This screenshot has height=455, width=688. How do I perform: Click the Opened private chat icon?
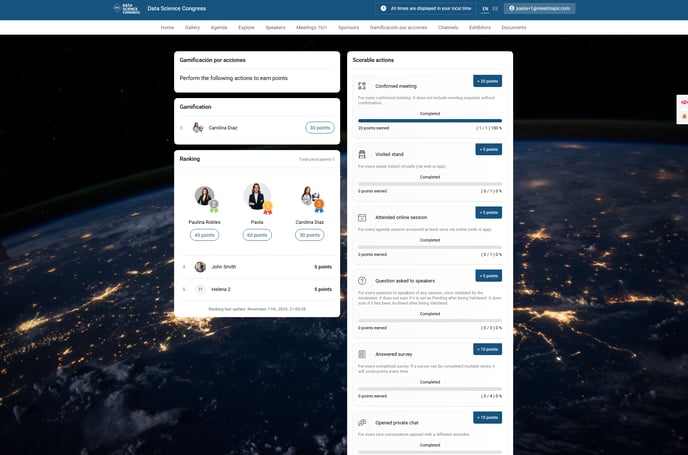[362, 423]
